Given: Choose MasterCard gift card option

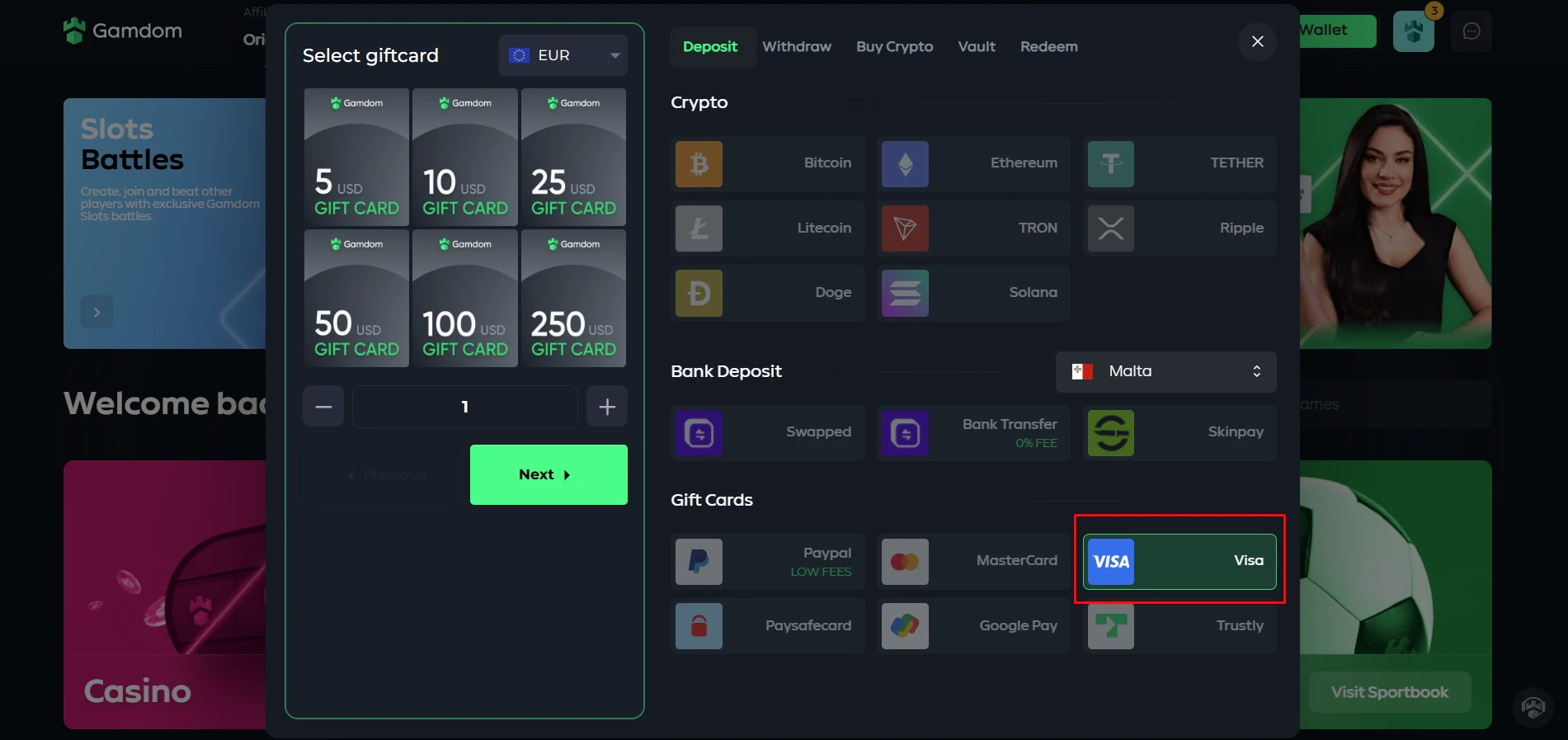Looking at the screenshot, I should pyautogui.click(x=973, y=562).
